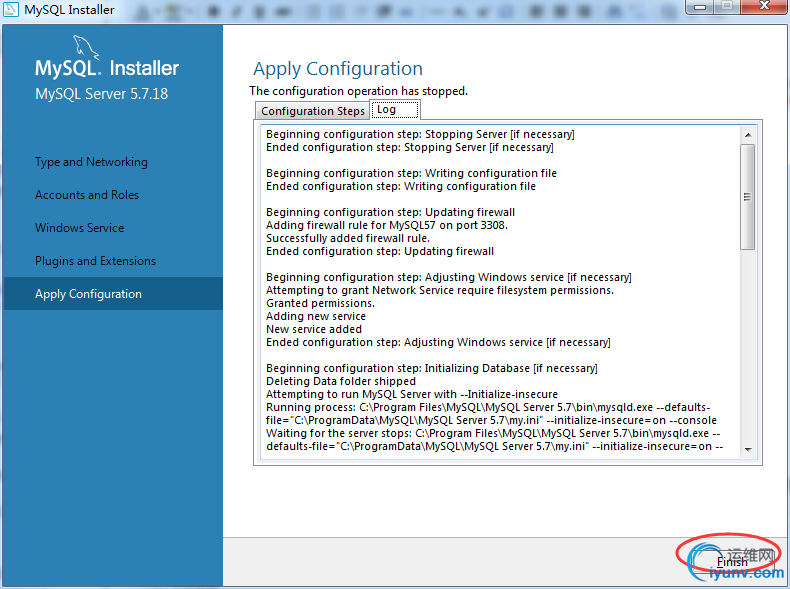The width and height of the screenshot is (790, 589).
Task: Close the MySQL Installer window
Action: coord(764,7)
